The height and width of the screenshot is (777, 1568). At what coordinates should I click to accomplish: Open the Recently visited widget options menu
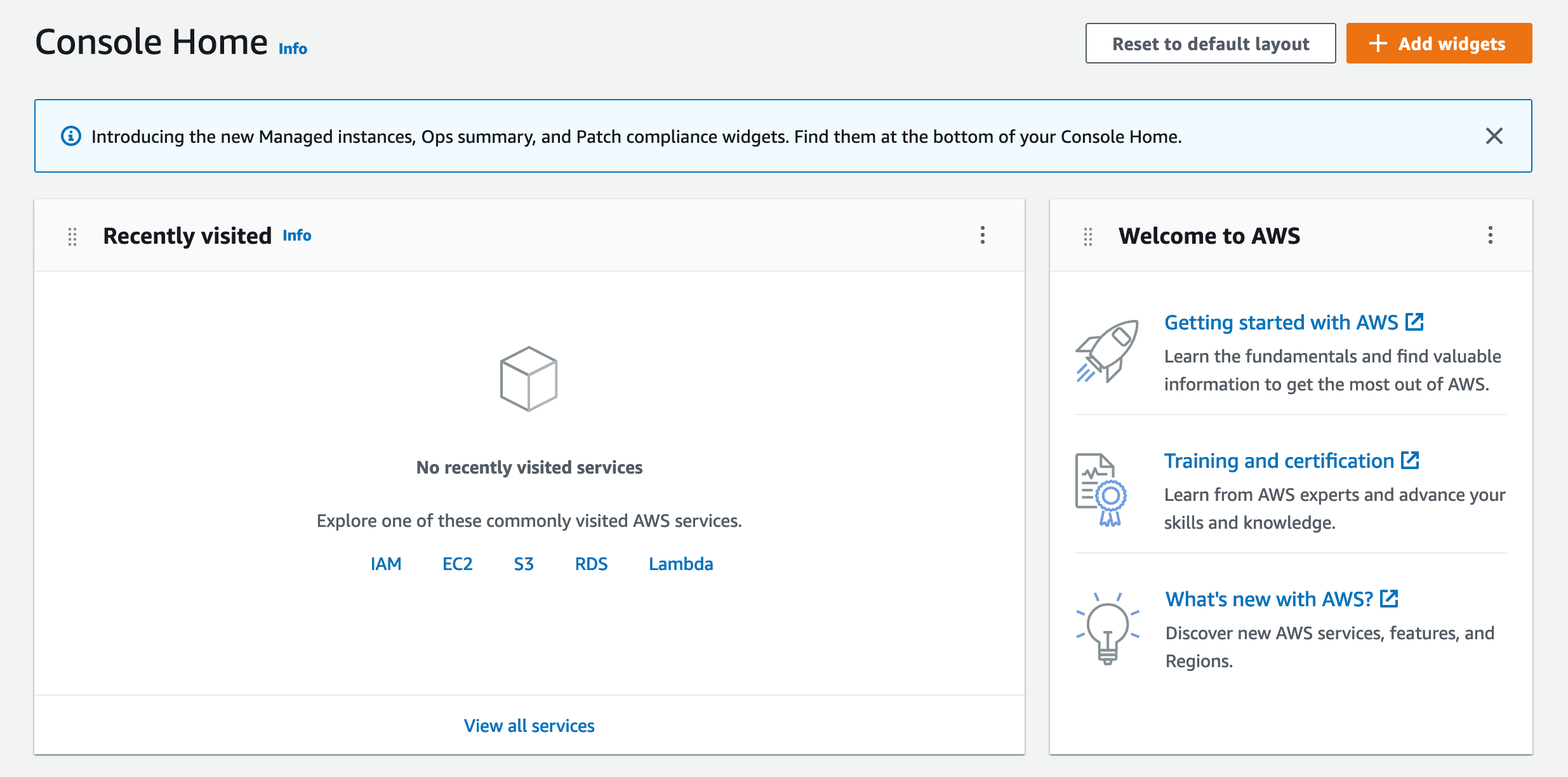[981, 236]
